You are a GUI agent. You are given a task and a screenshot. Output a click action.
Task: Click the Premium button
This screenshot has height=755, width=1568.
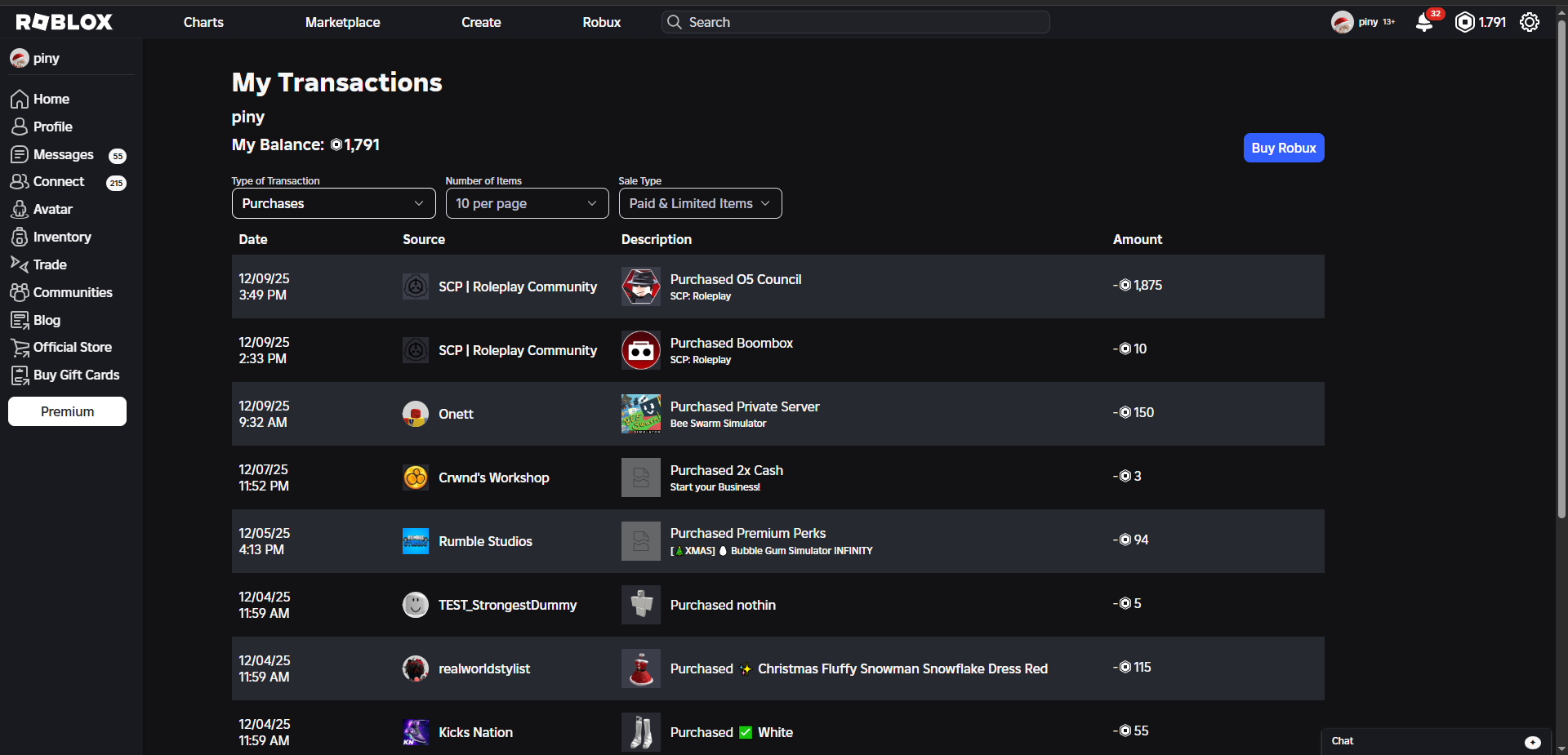coord(68,411)
